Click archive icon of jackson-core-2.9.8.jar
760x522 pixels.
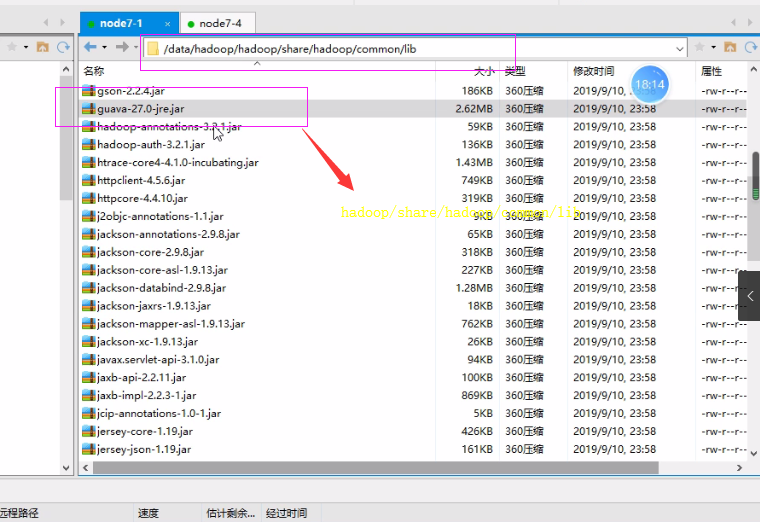[89, 252]
